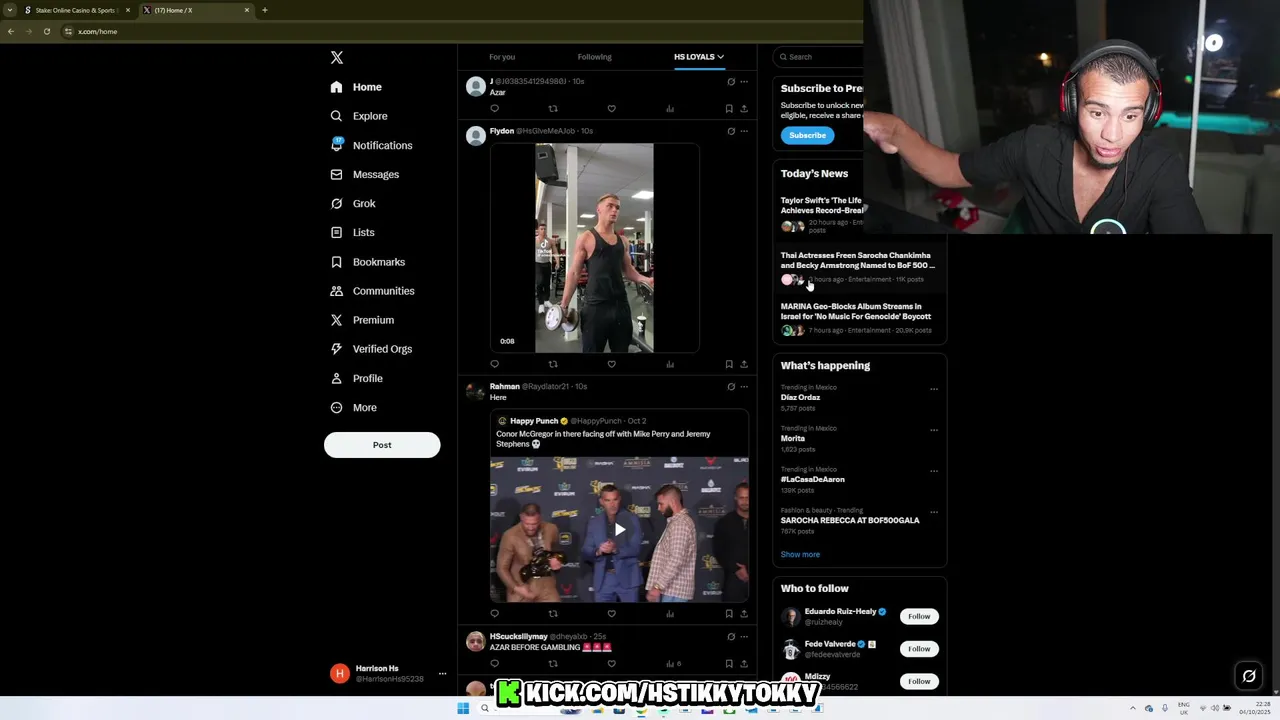Switch to the For you tab
1280x720 pixels.
tap(502, 57)
